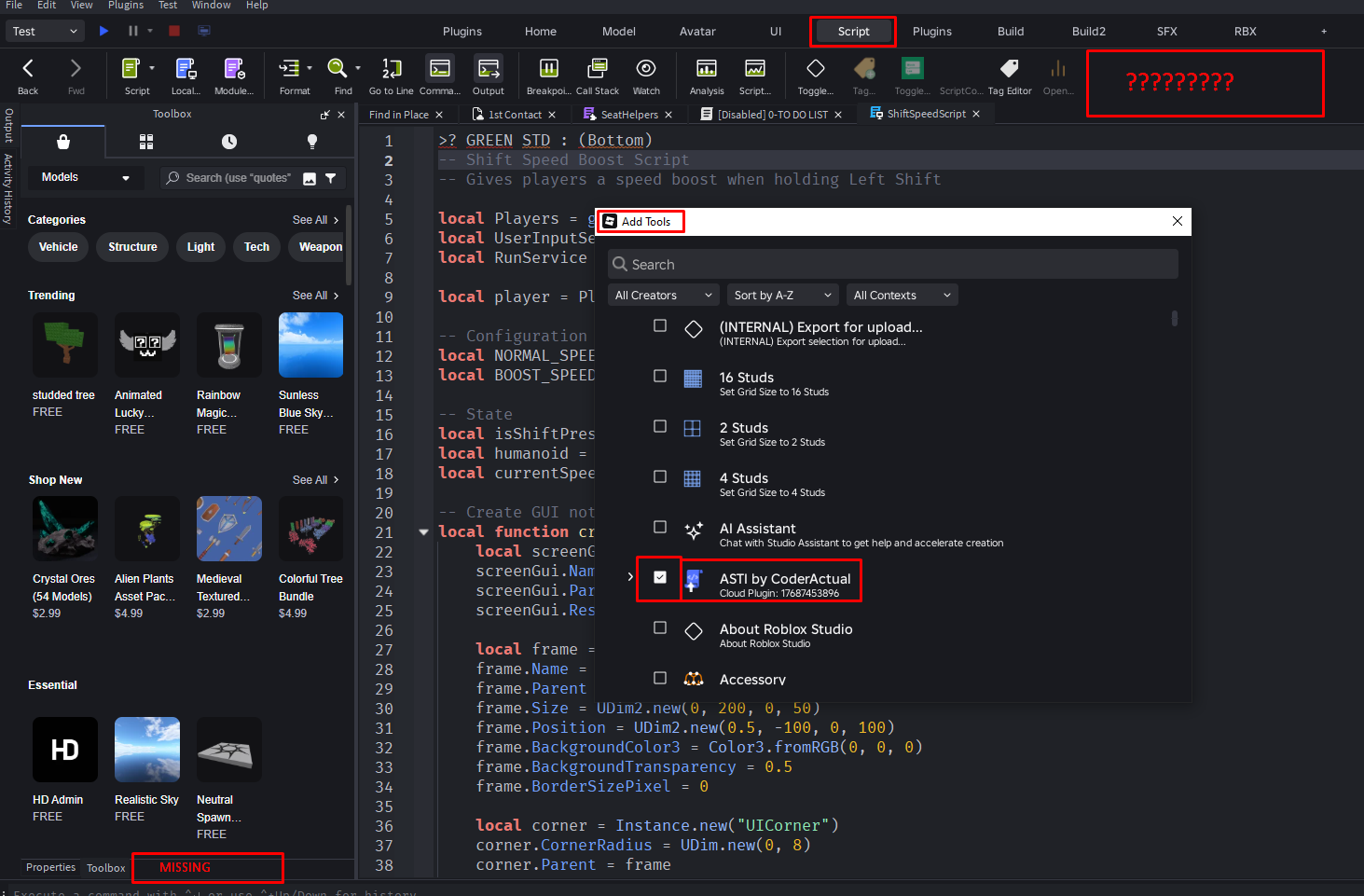
Task: Expand the Models category dropdown in Toolbox
Action: pyautogui.click(x=85, y=177)
